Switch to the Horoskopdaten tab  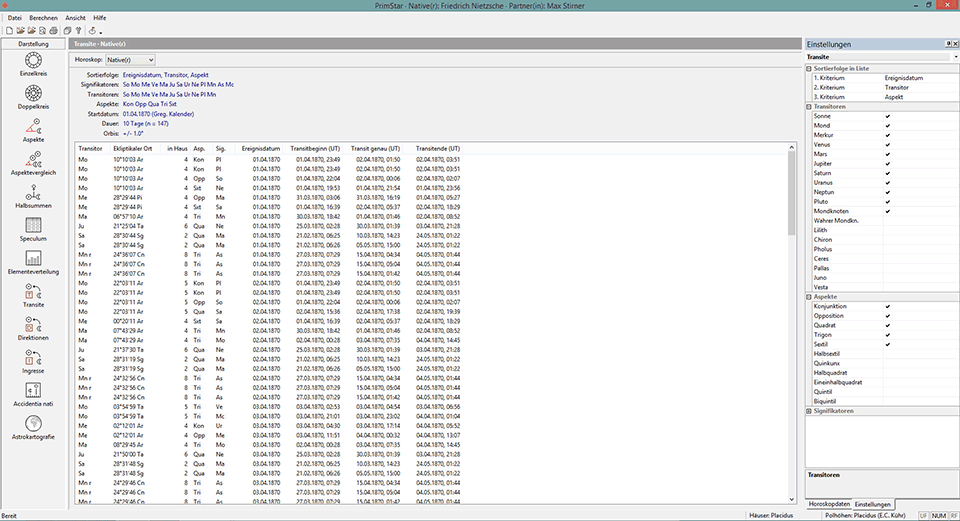coord(829,504)
